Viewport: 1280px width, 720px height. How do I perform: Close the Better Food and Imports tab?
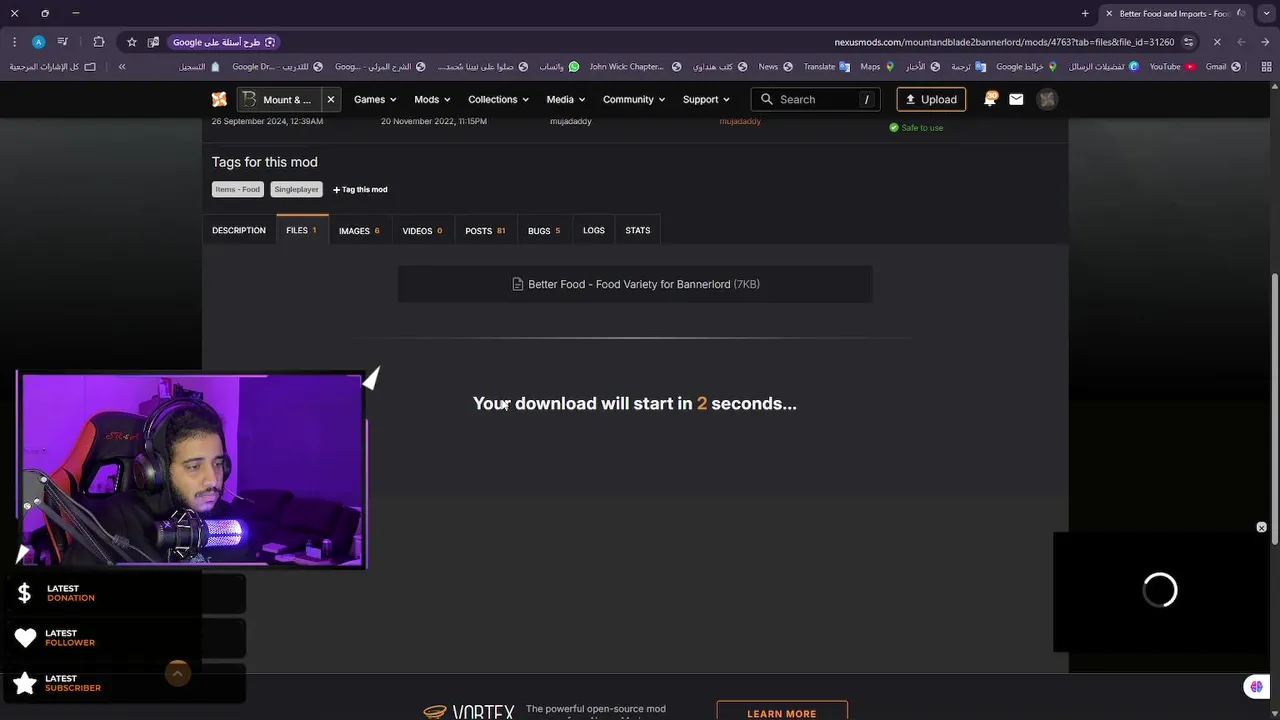(1109, 13)
